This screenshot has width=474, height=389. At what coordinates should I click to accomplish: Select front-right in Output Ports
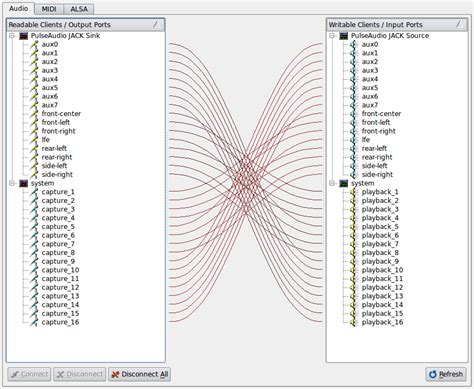(x=58, y=131)
